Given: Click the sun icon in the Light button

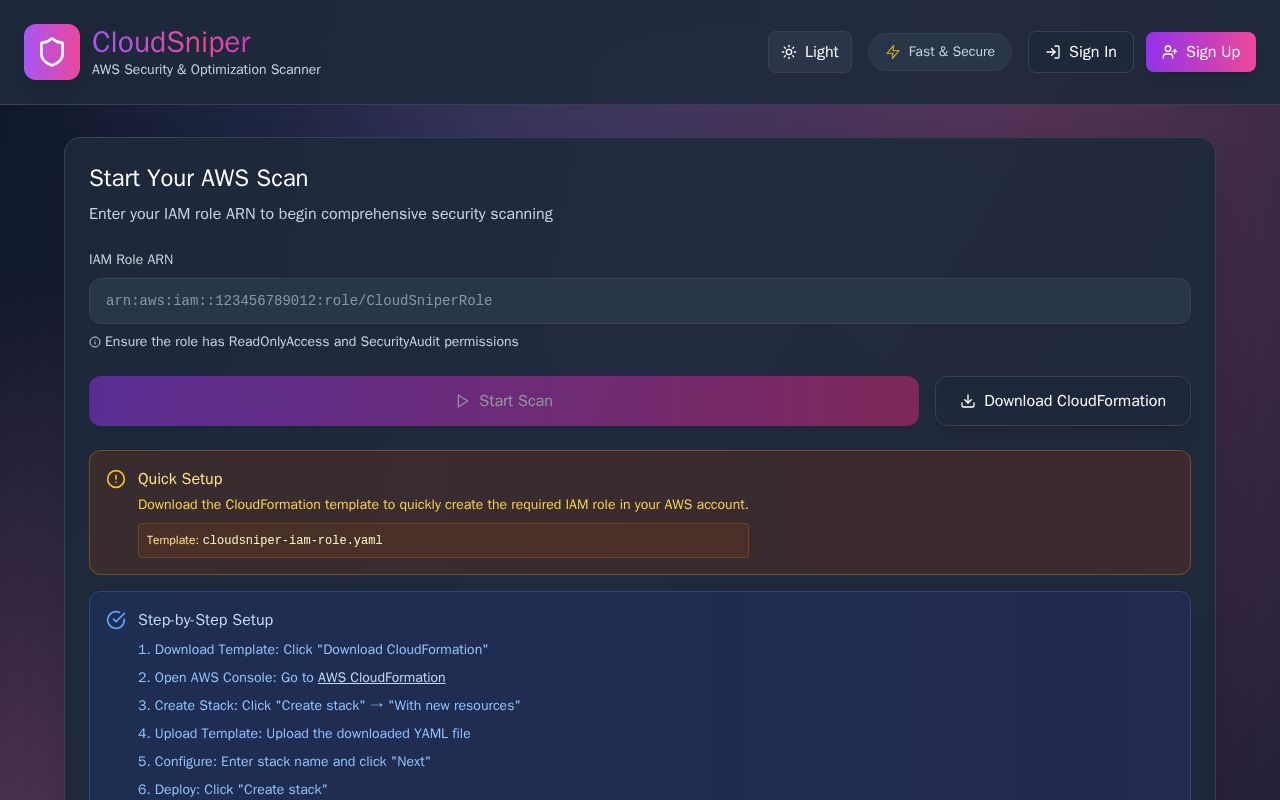Looking at the screenshot, I should click(789, 52).
